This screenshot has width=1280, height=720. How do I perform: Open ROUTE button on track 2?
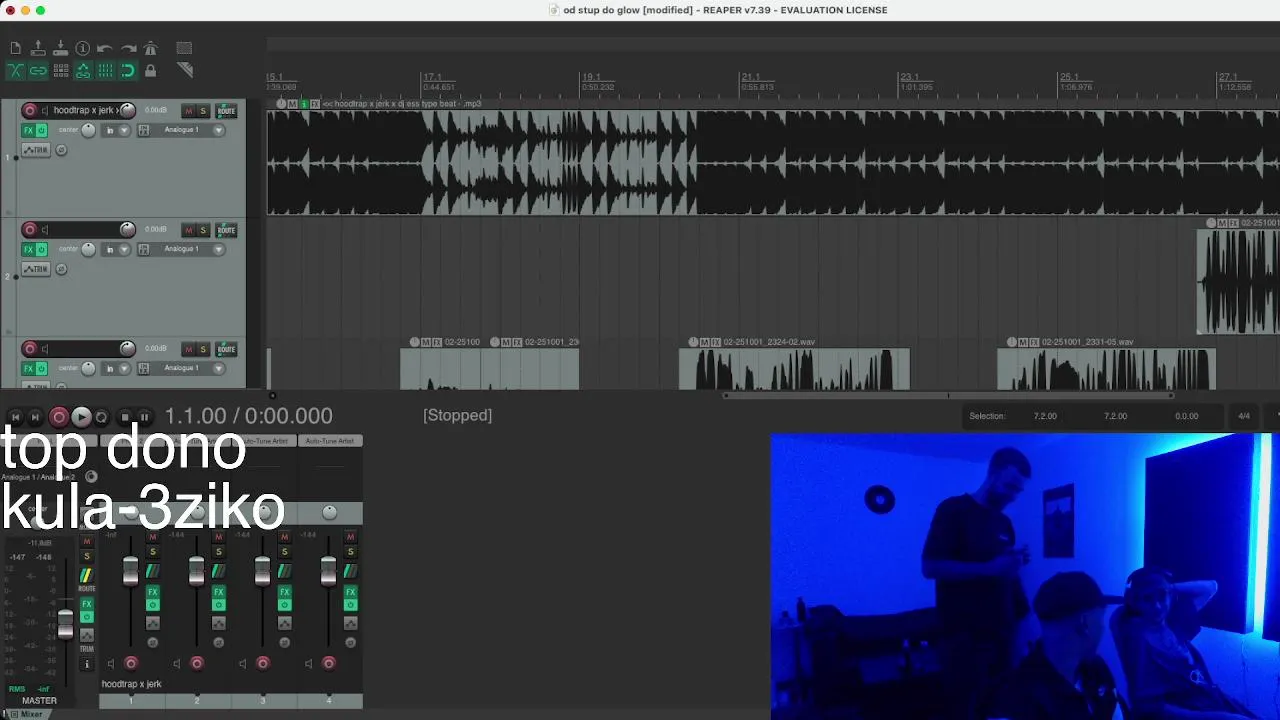click(x=226, y=230)
